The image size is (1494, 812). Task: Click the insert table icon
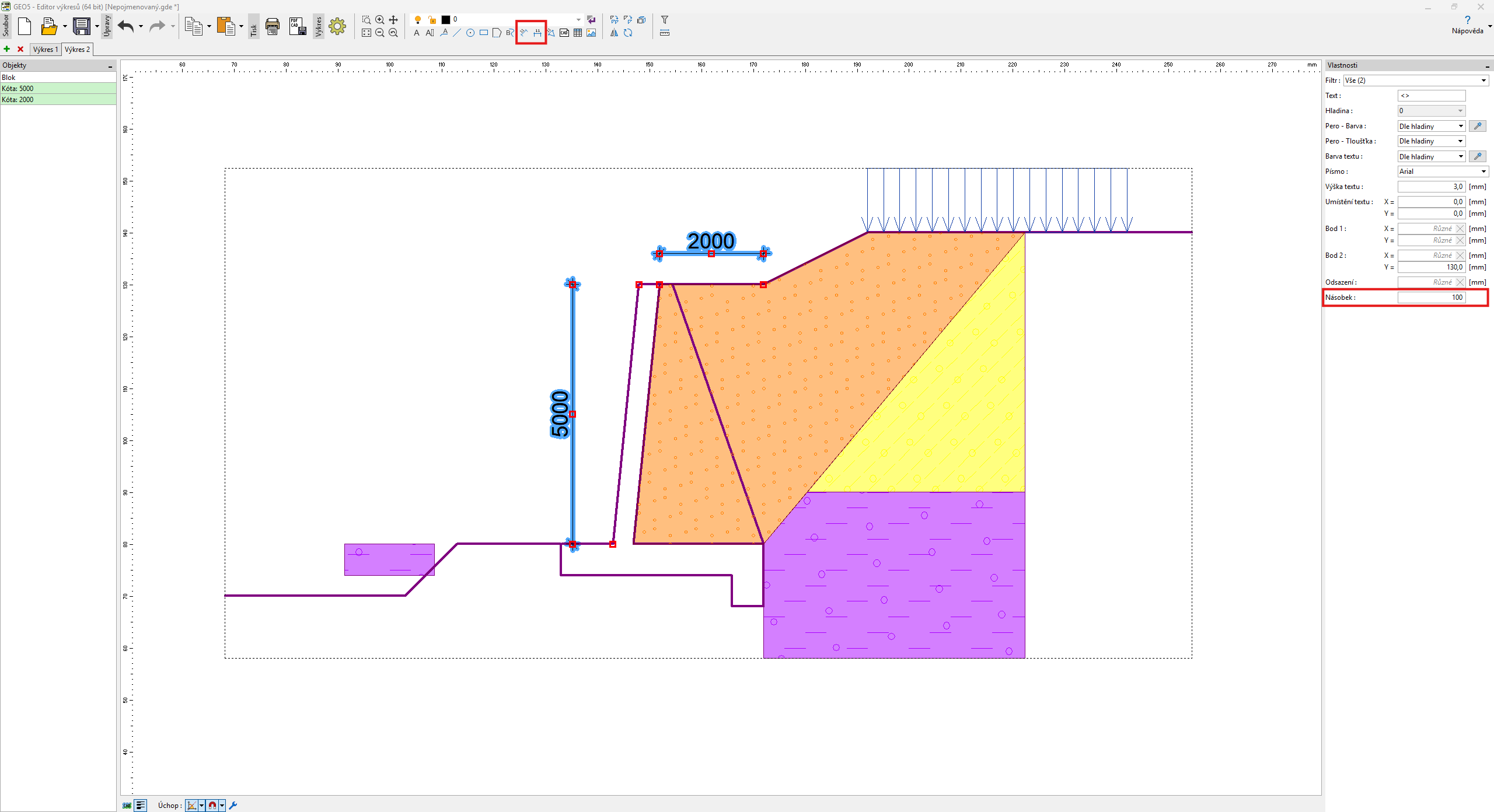point(578,33)
